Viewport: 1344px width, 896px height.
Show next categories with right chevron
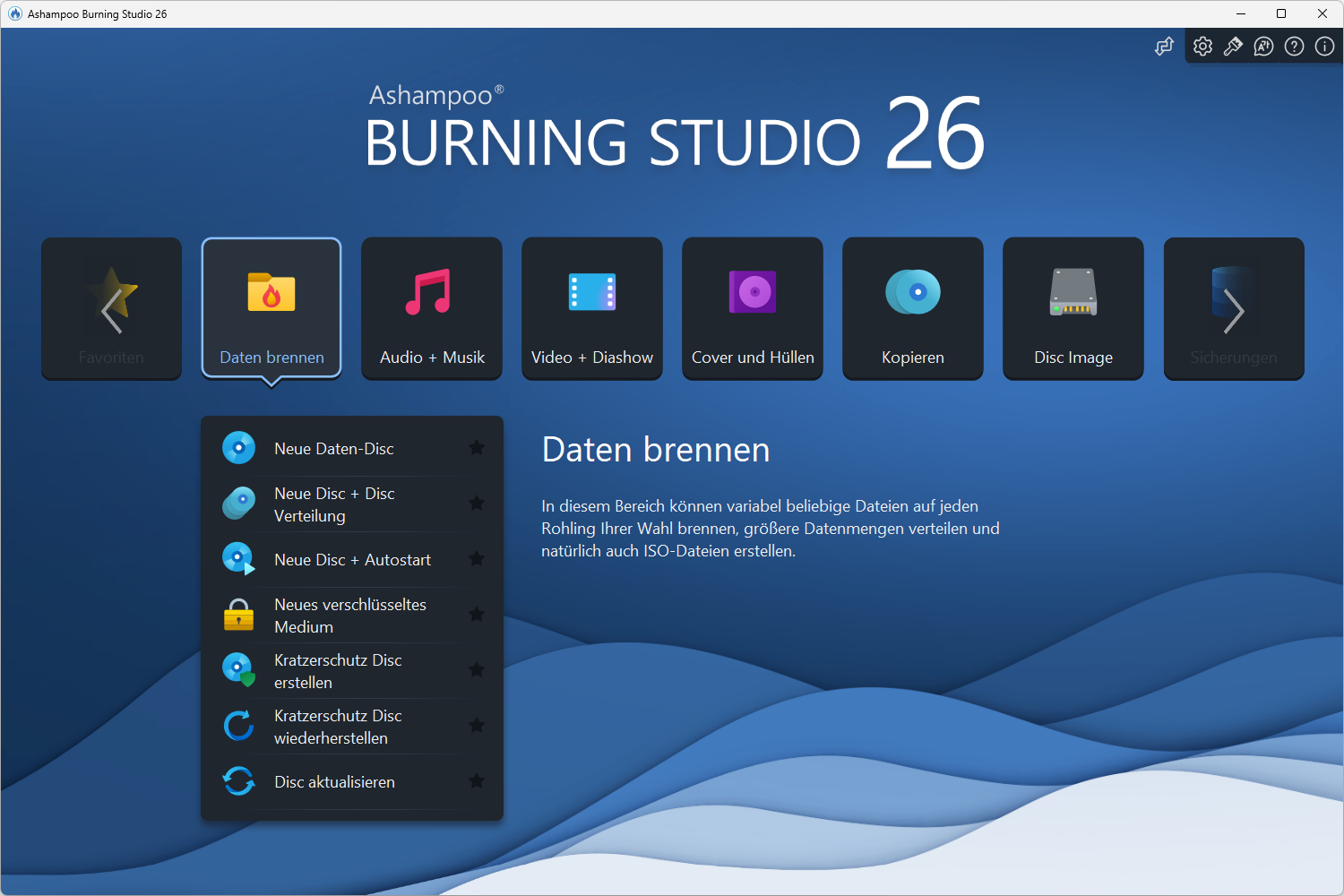point(1234,311)
